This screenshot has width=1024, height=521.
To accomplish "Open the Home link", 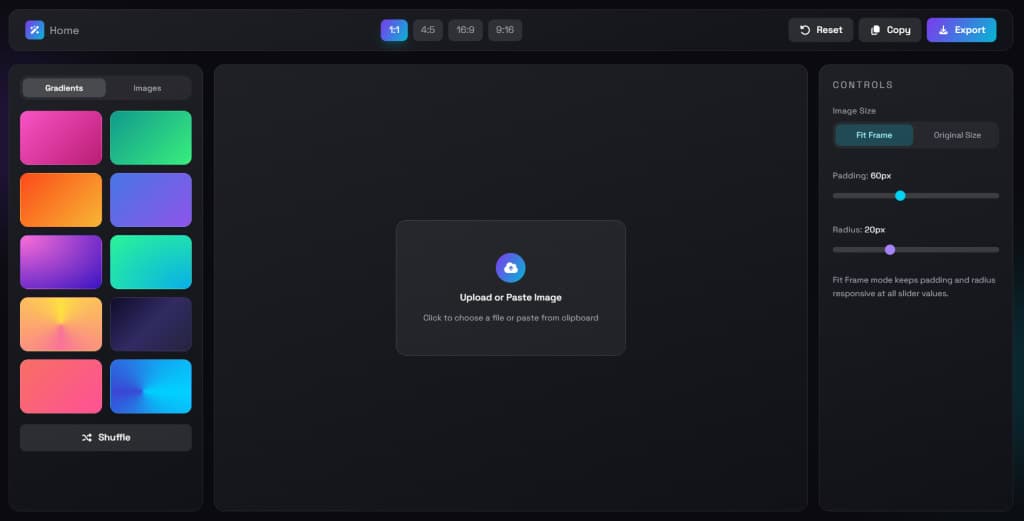I will coord(64,31).
